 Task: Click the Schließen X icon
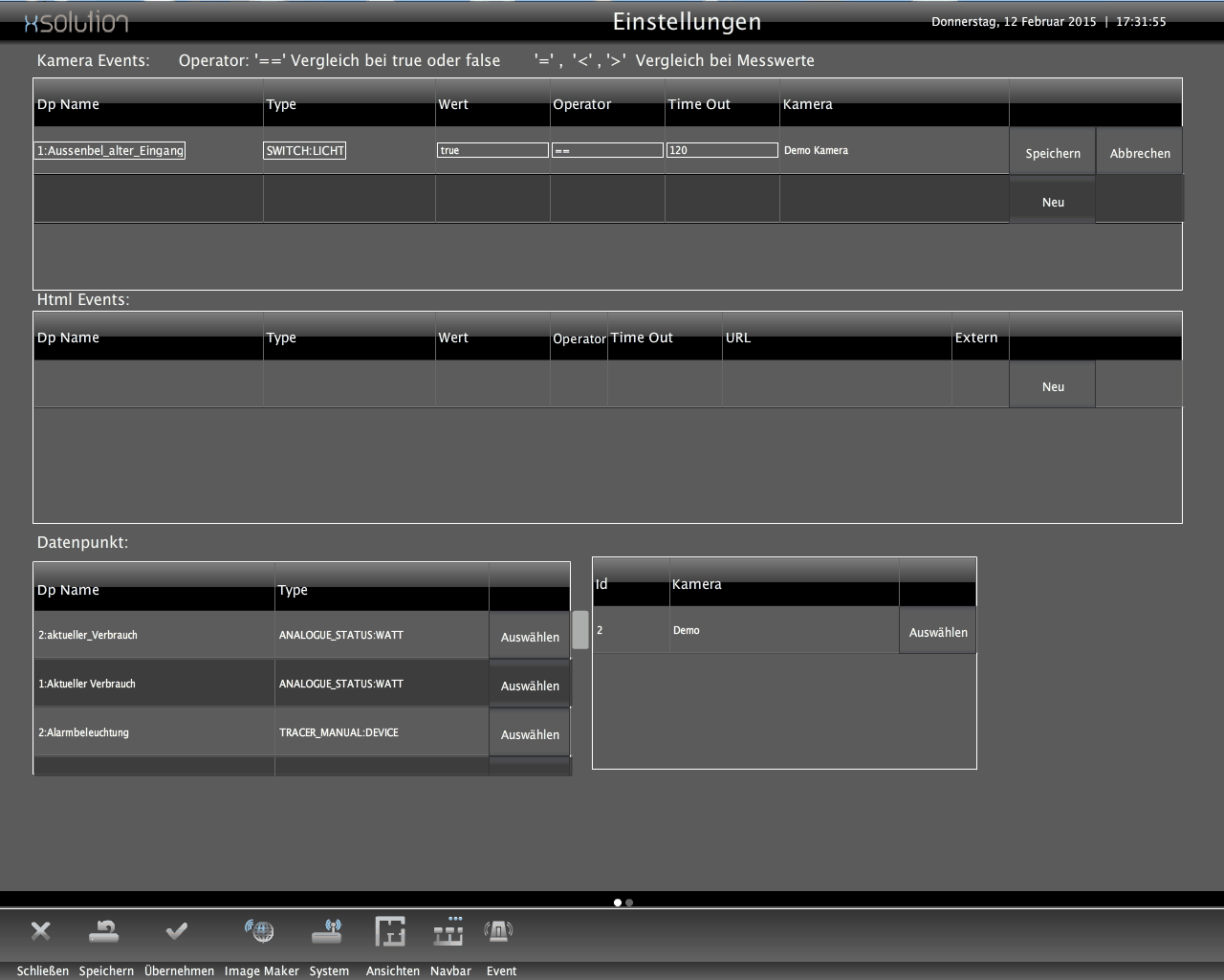point(40,931)
